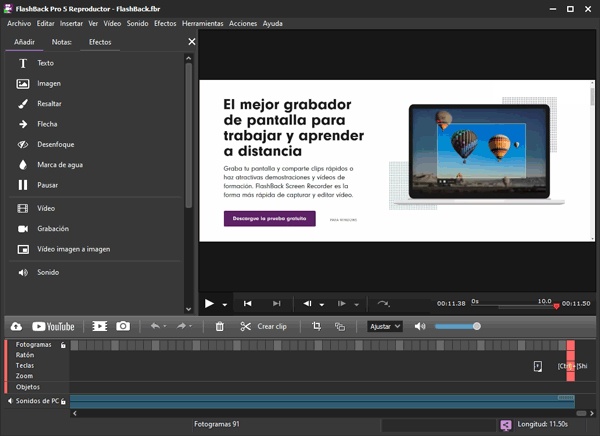Jump to the start of the recording
The height and width of the screenshot is (436, 600).
pos(248,304)
